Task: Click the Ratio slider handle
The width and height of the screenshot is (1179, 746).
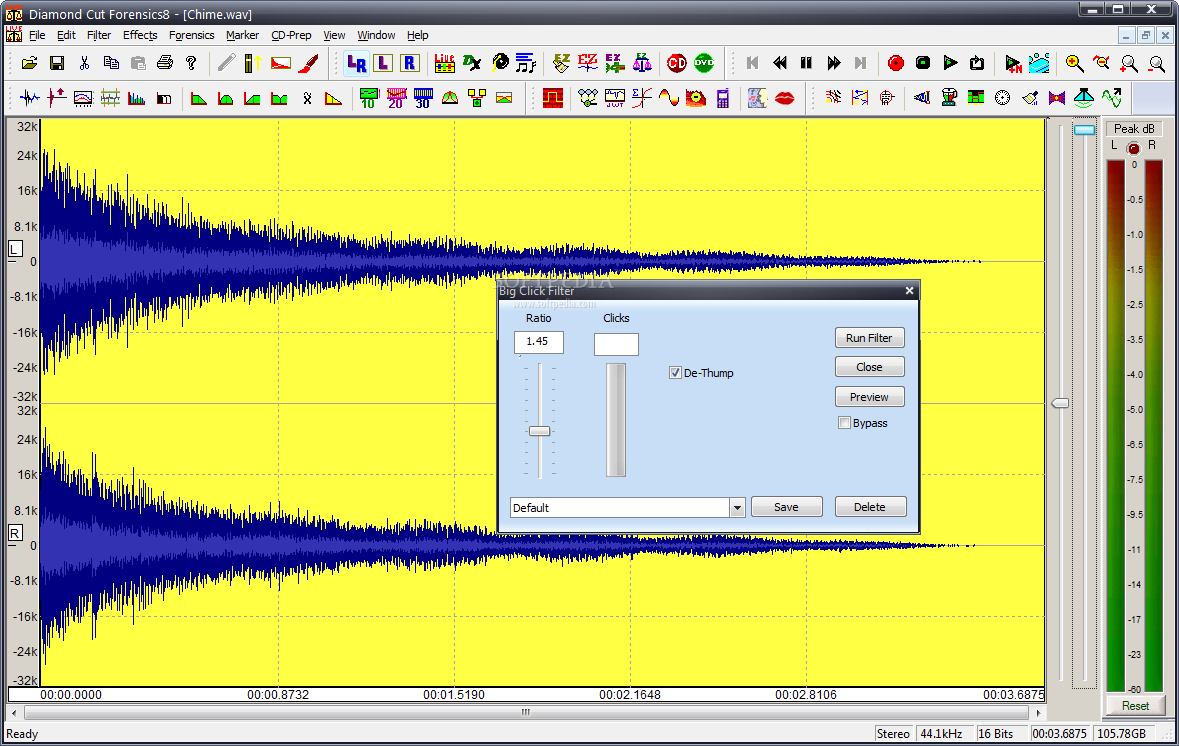Action: point(539,431)
